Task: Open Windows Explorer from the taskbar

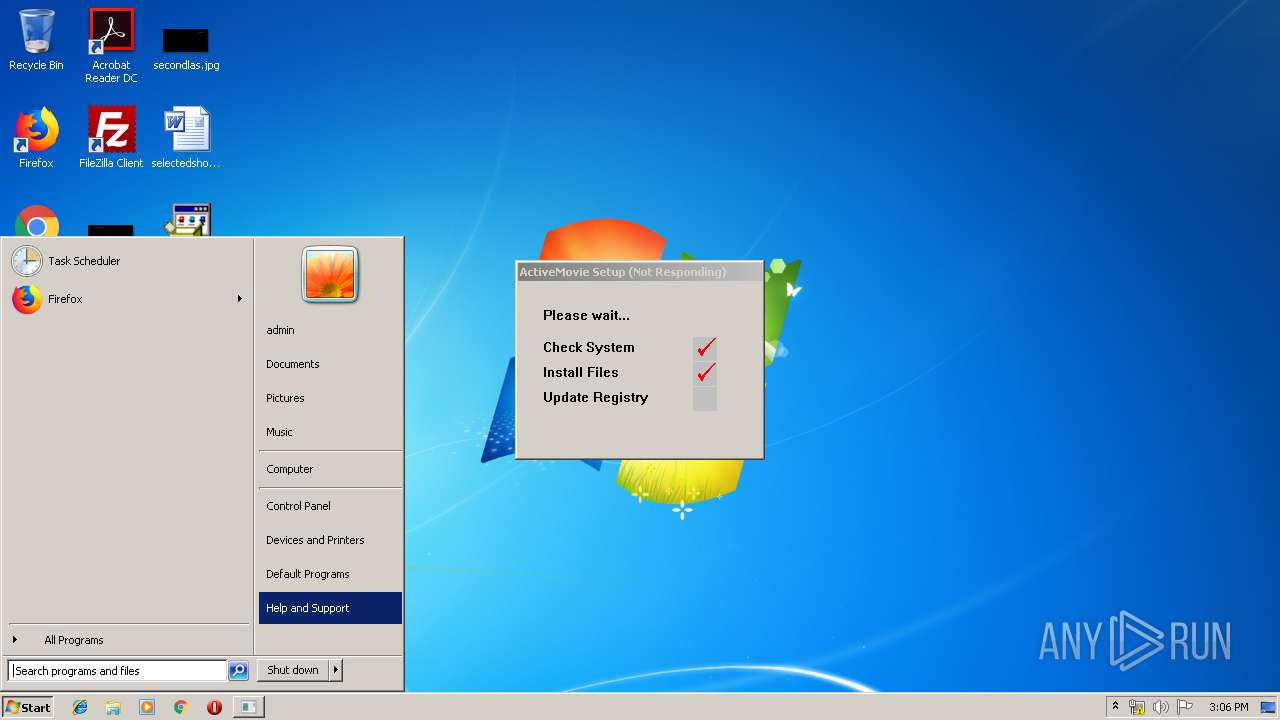Action: [x=113, y=707]
